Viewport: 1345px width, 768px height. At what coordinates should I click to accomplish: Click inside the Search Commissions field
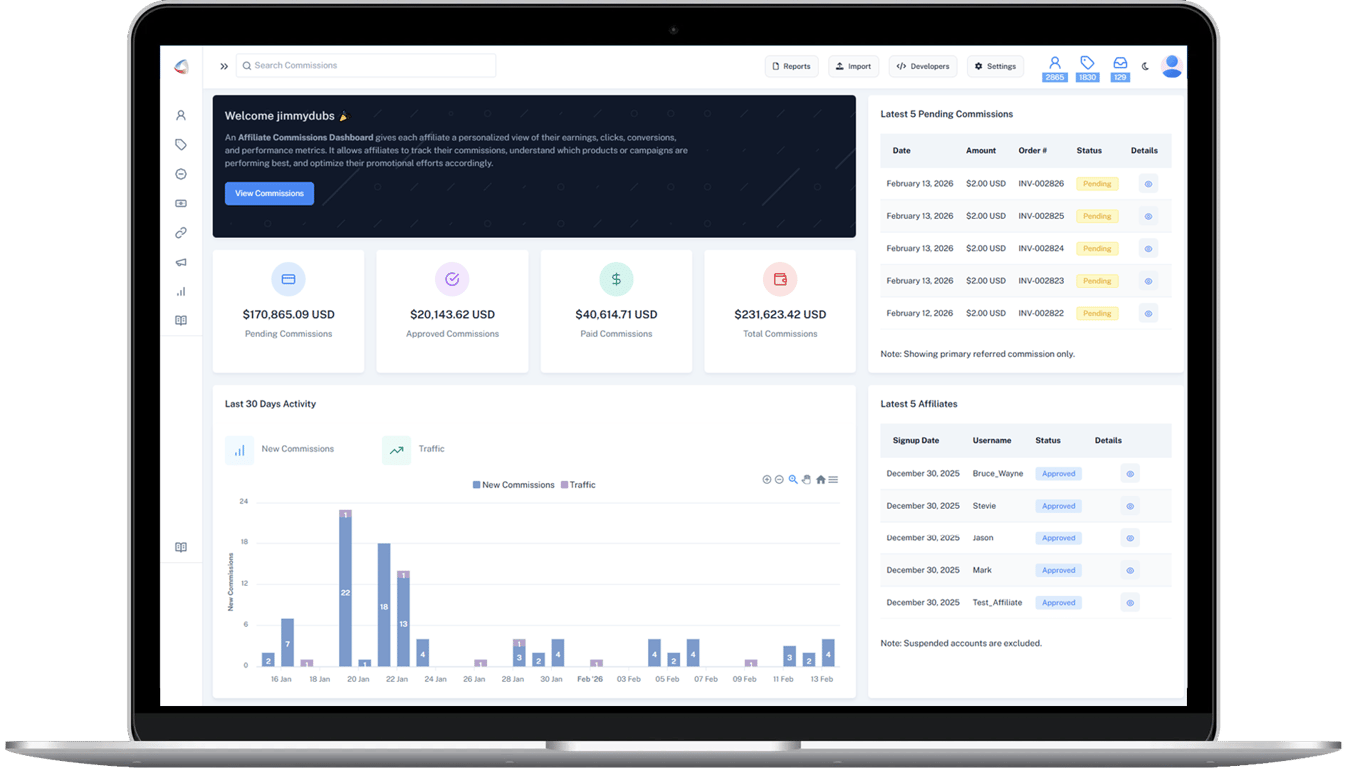pos(366,66)
